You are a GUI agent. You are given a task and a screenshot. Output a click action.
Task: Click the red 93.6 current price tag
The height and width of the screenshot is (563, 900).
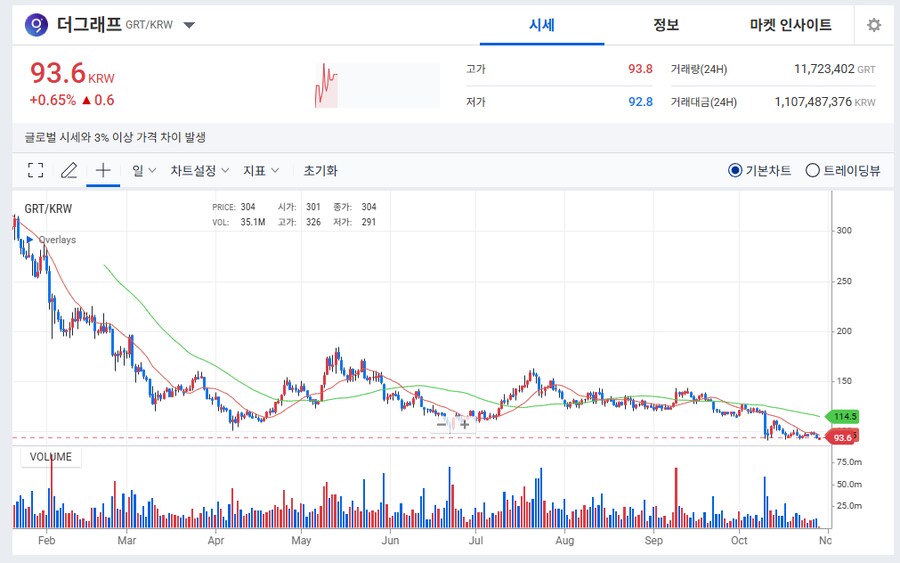click(840, 438)
